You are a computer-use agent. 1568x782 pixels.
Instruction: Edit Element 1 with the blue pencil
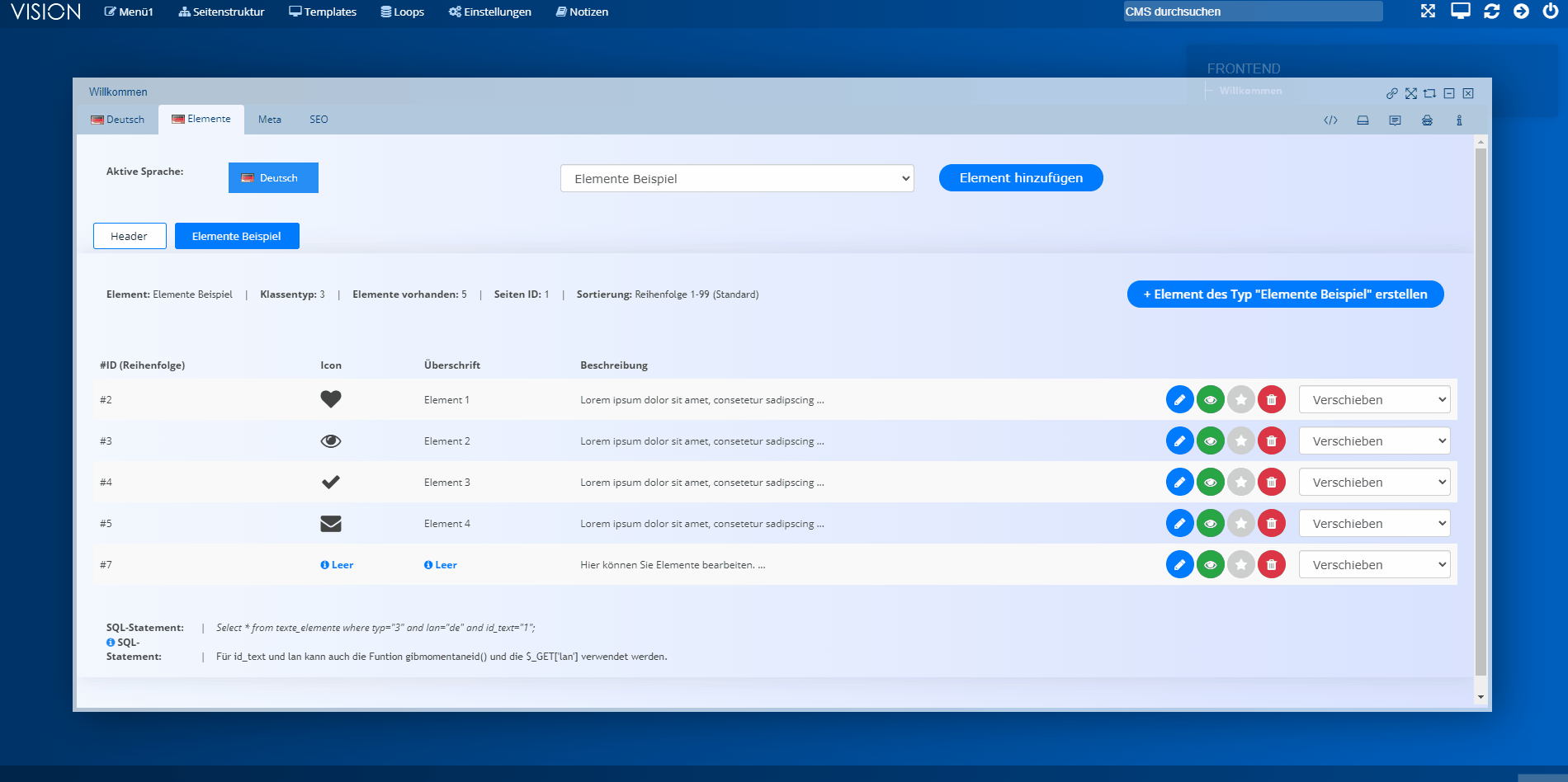[x=1179, y=400]
